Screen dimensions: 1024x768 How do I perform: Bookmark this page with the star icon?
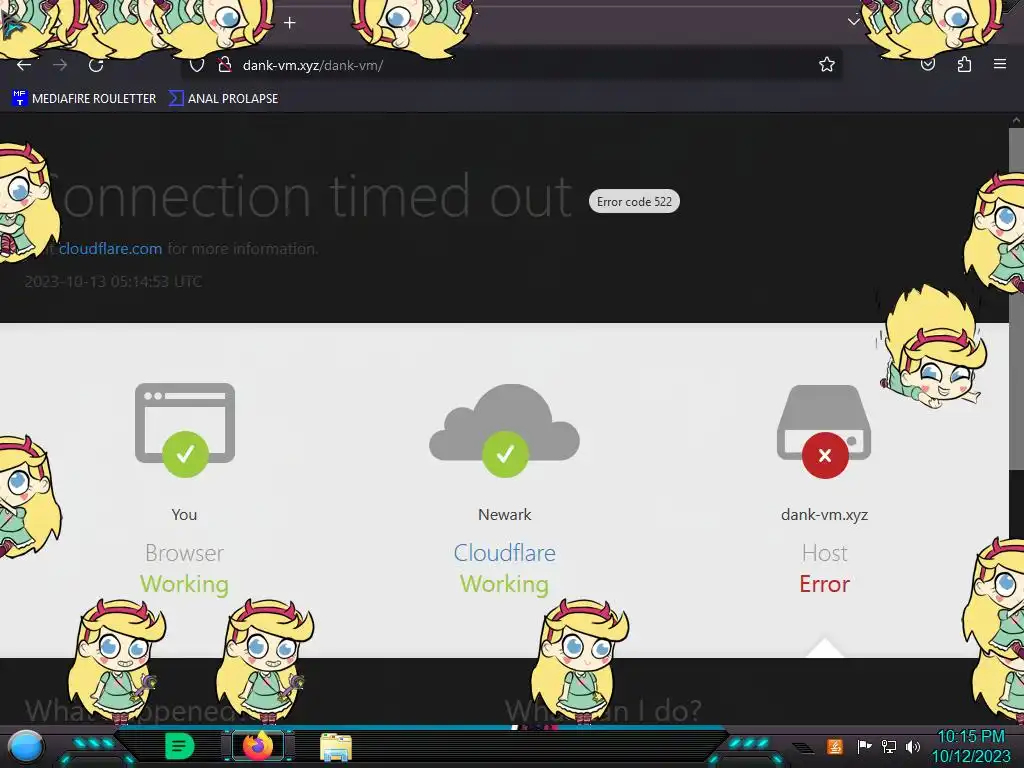[x=827, y=64]
